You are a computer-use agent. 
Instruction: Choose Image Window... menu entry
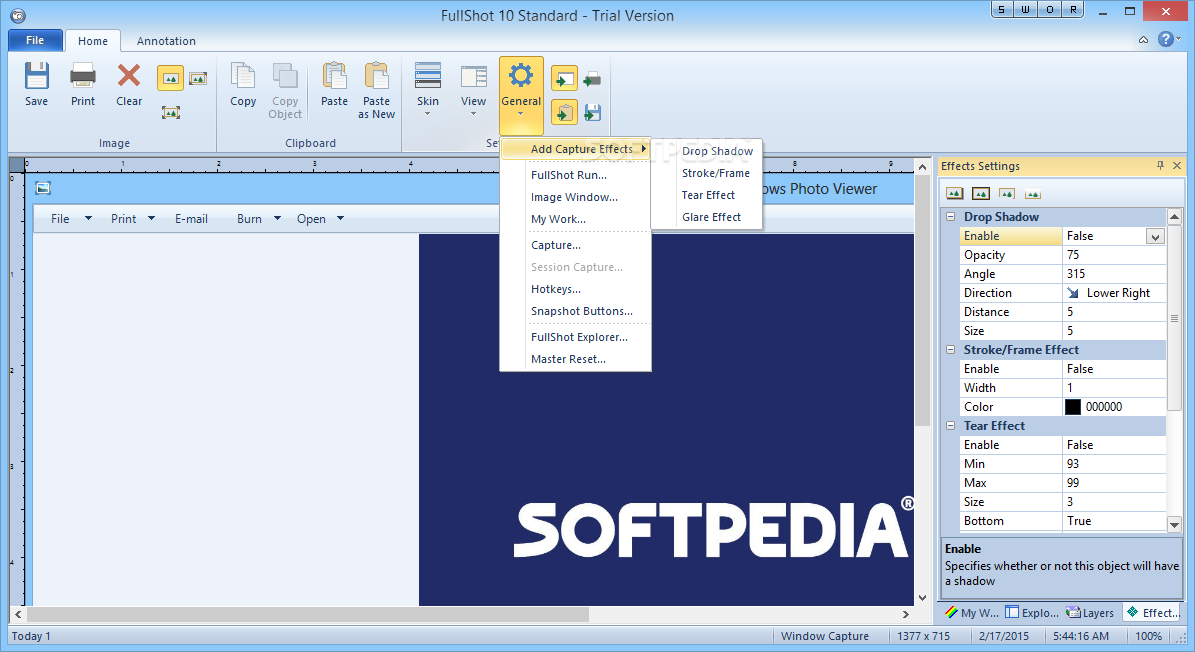(575, 197)
